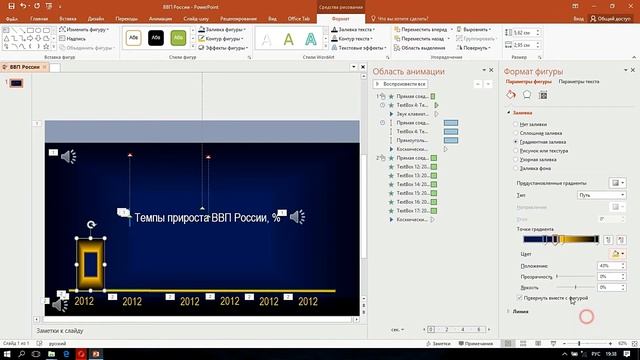
Task: Open the Файл tab
Action: pyautogui.click(x=11, y=19)
